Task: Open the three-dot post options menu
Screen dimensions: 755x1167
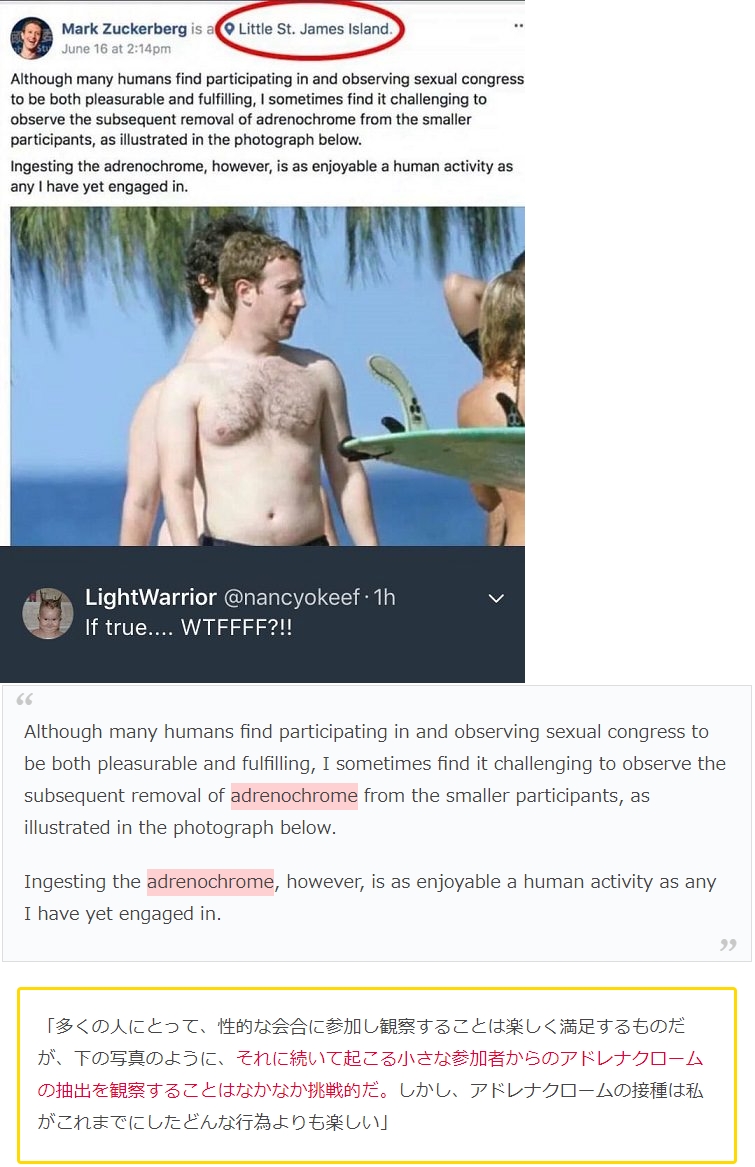Action: (518, 26)
